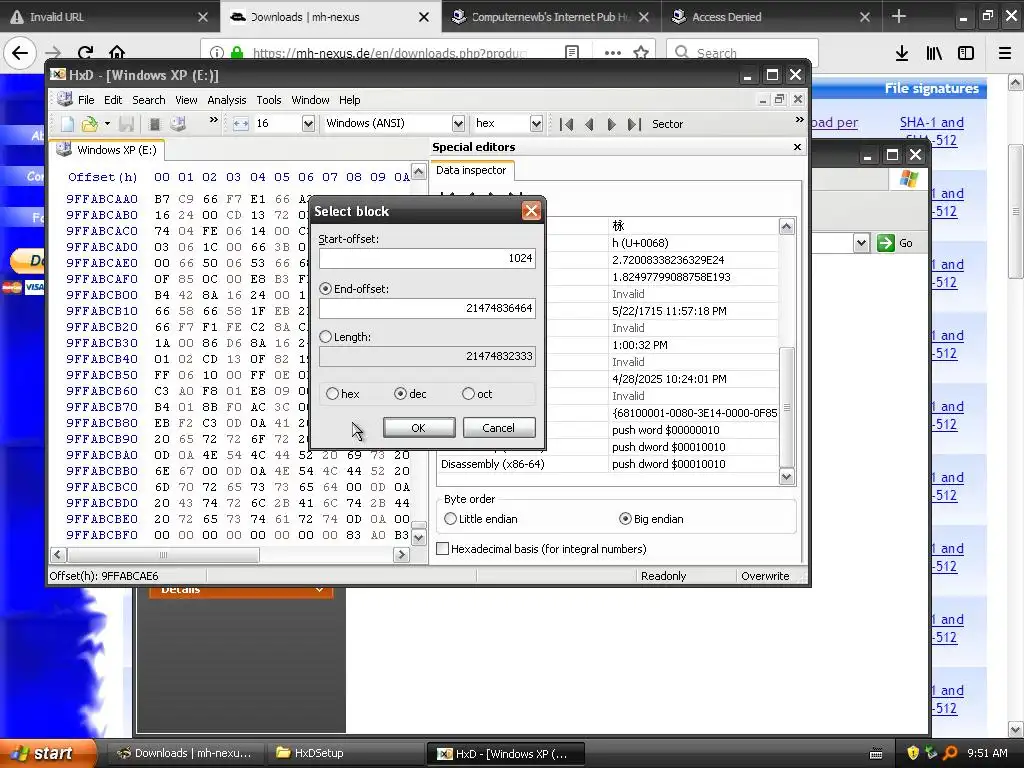This screenshot has height=768, width=1024.
Task: Go to previous sector arrow
Action: pos(589,124)
